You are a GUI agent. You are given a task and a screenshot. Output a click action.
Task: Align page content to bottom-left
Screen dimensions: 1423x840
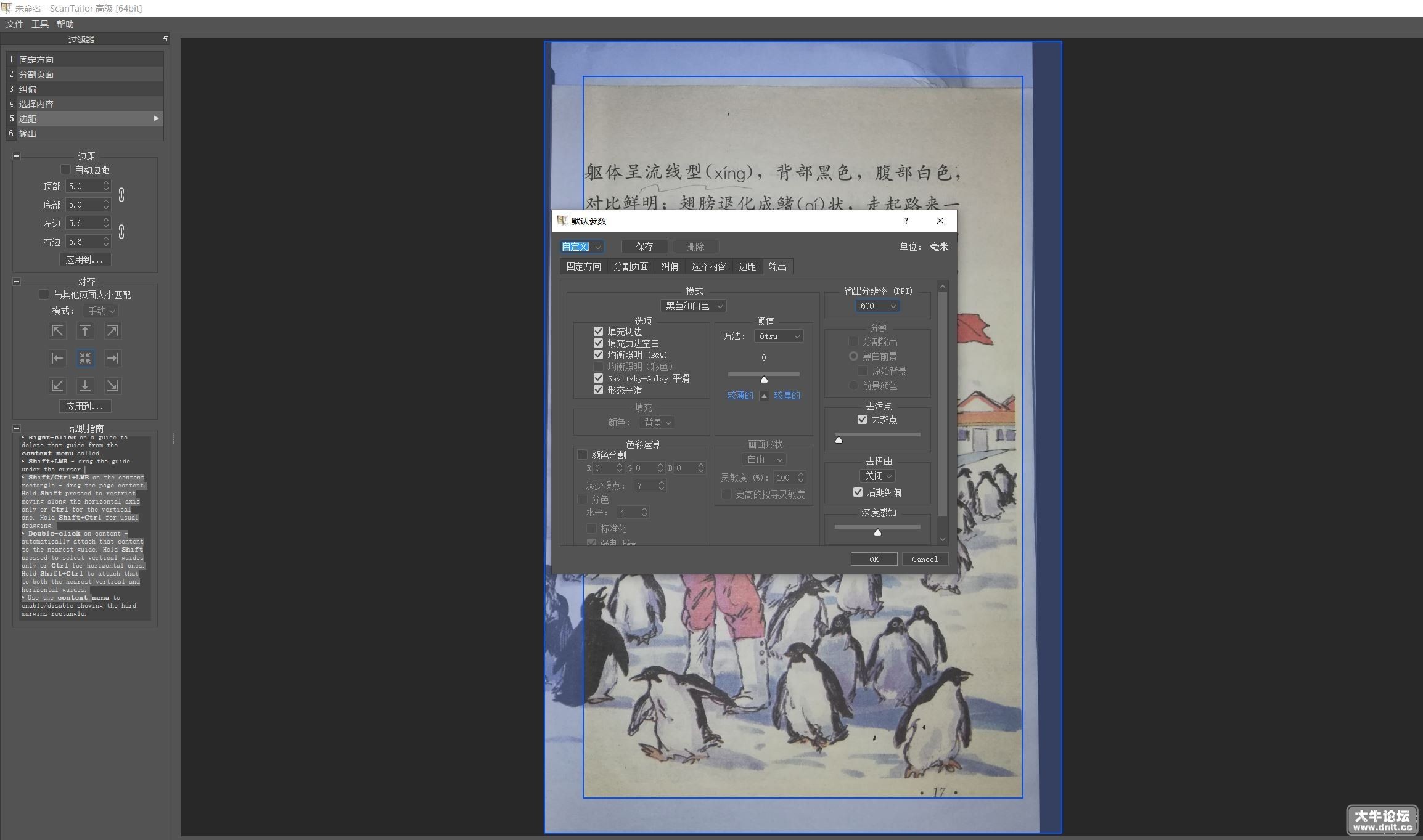coord(57,386)
